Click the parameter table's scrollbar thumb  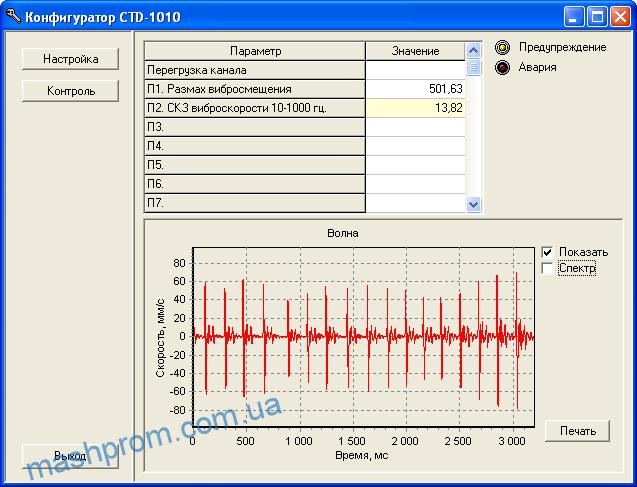474,68
